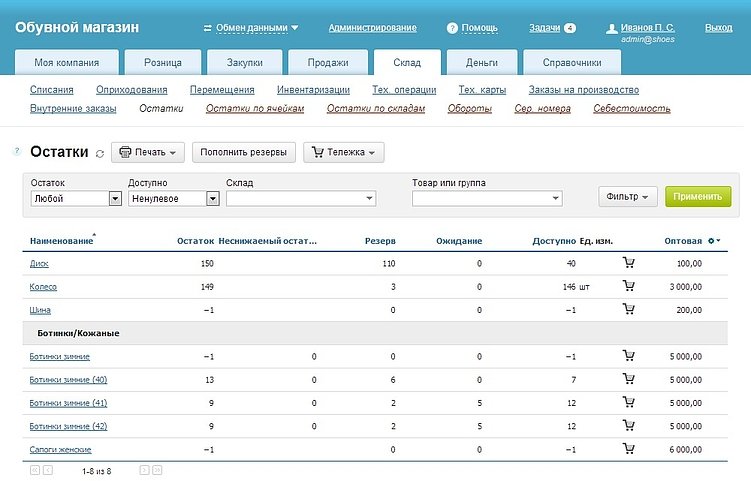Switch to the Справочники tab
The height and width of the screenshot is (481, 751).
coord(571,63)
